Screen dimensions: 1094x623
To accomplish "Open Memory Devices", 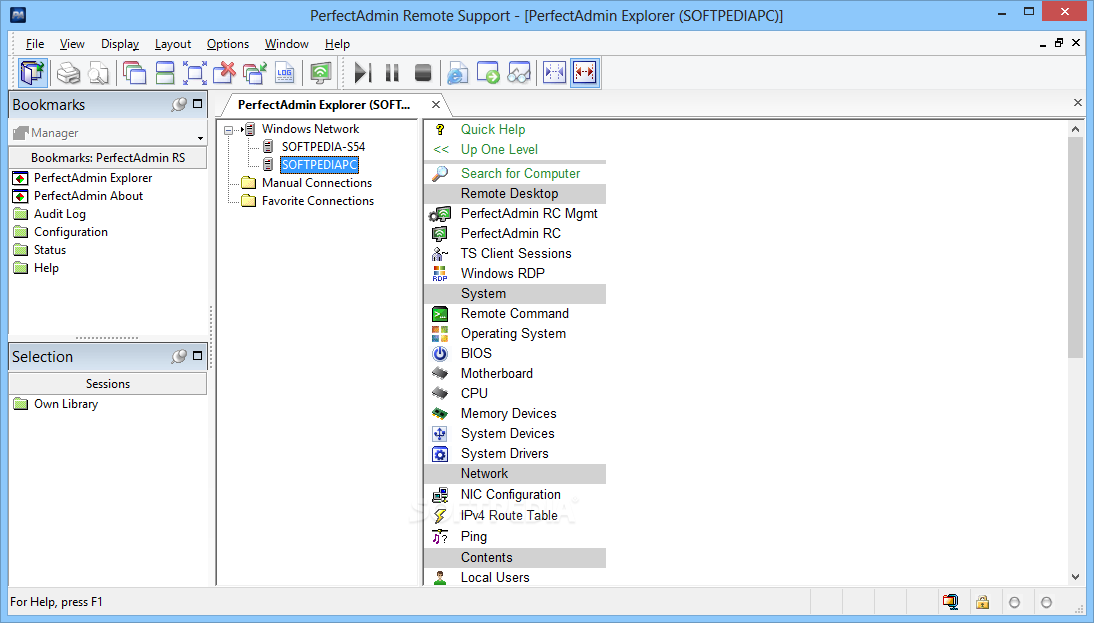I will tap(509, 414).
